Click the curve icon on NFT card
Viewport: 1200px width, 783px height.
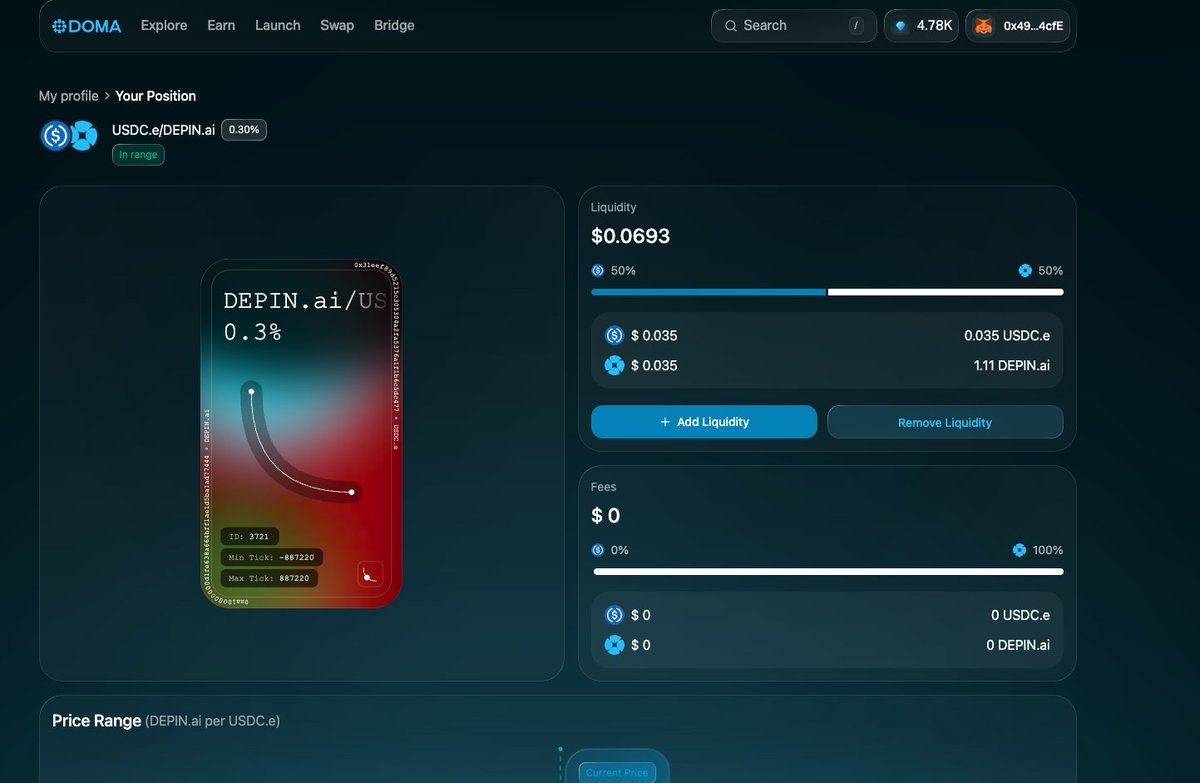371,574
